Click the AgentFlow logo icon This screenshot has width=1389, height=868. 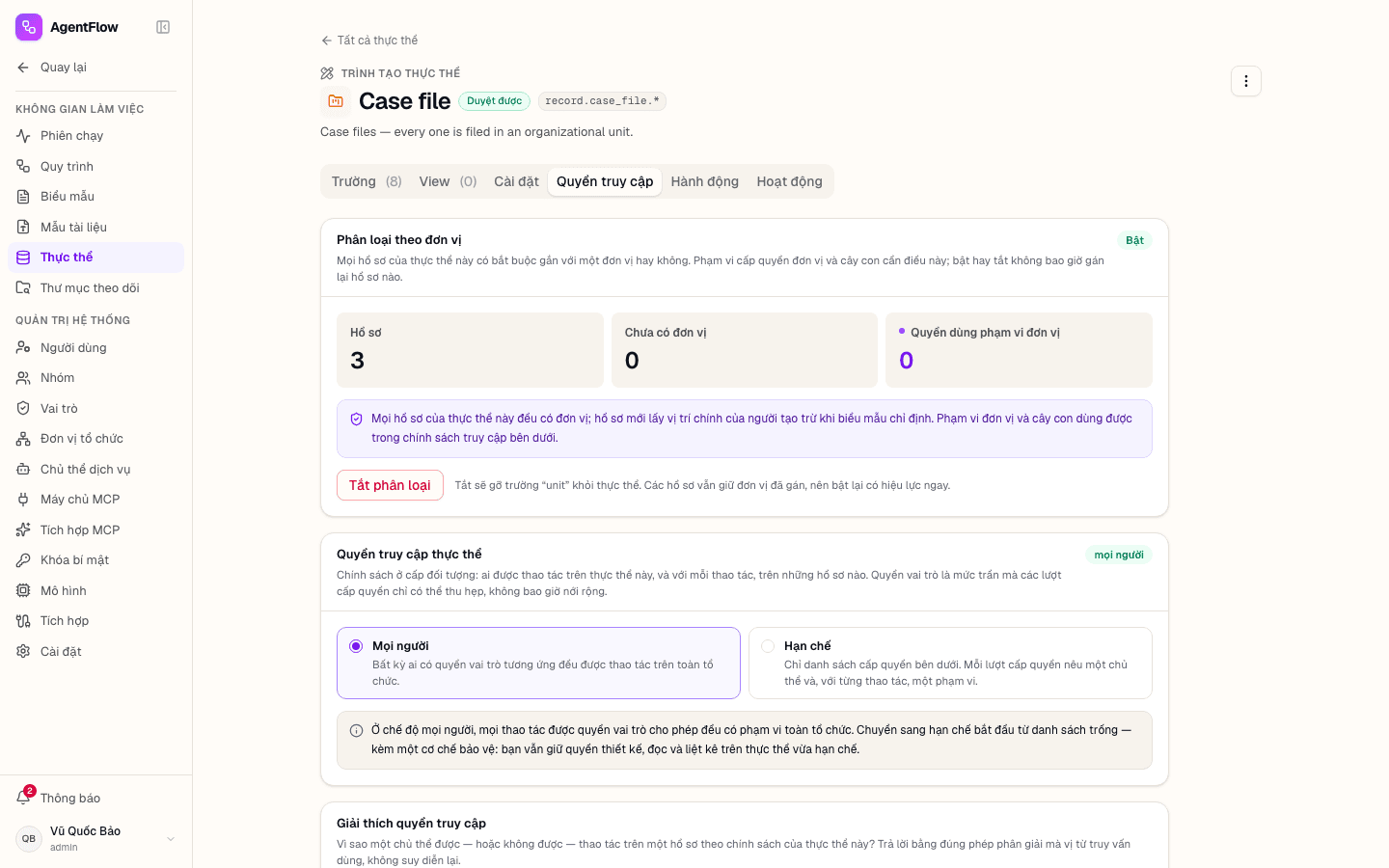pyautogui.click(x=29, y=27)
